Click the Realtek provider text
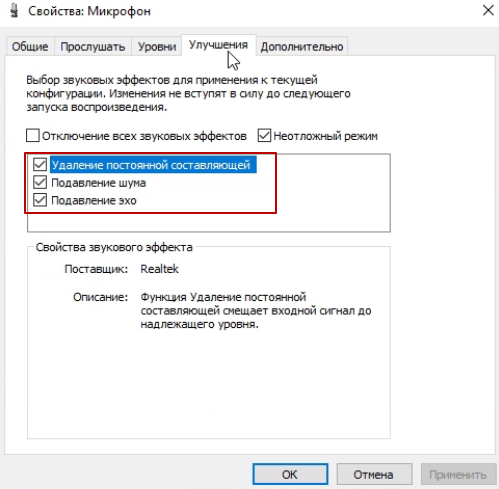Screen dimensions: 499x489 click(x=159, y=269)
